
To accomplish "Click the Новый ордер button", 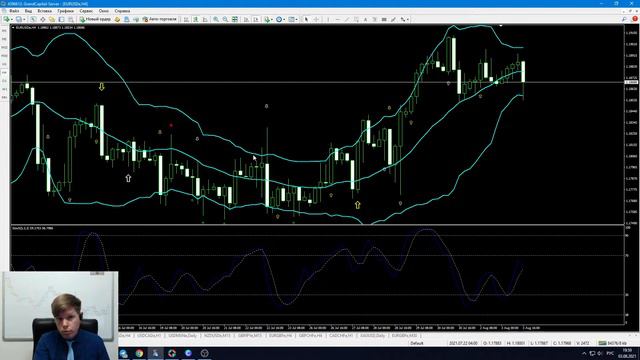I will 95,19.
